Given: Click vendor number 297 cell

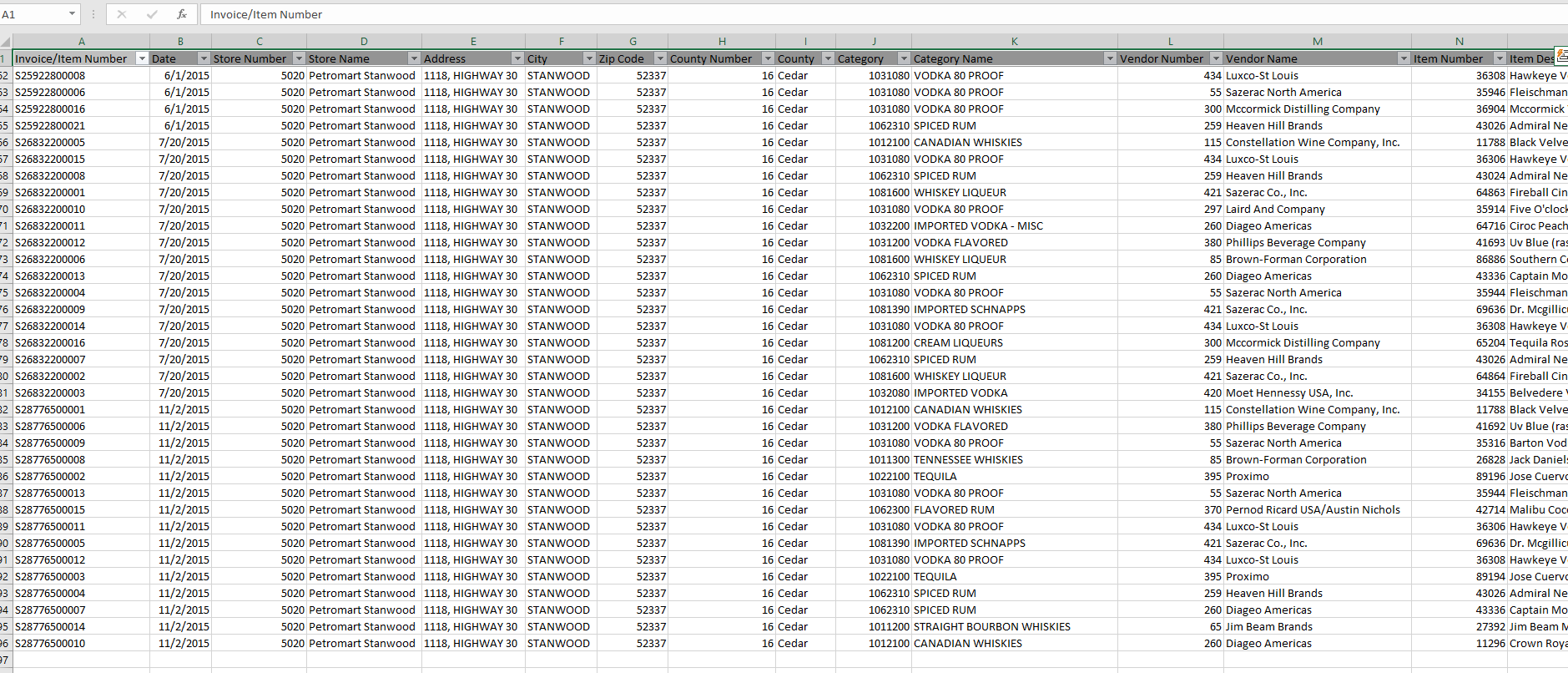Looking at the screenshot, I should [1171, 209].
